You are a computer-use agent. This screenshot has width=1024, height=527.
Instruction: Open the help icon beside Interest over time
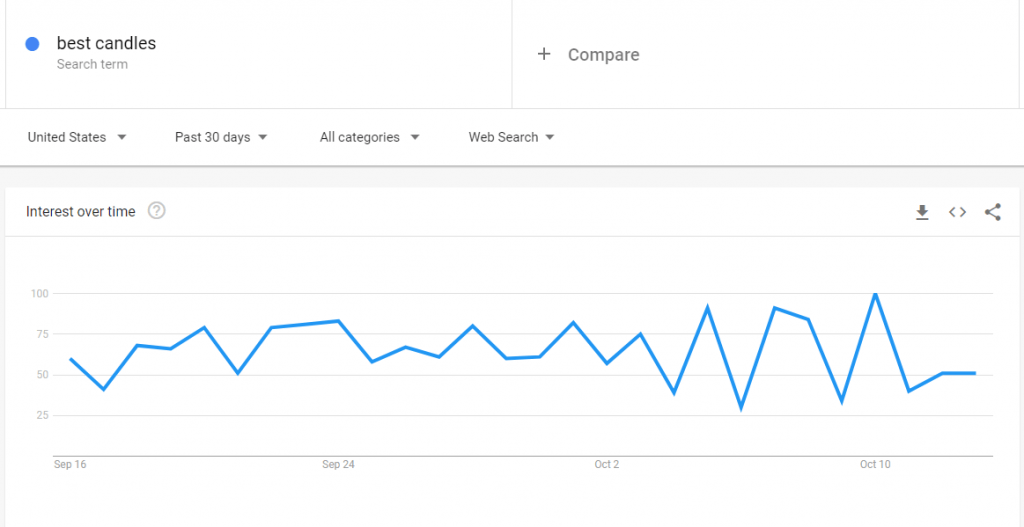pyautogui.click(x=157, y=211)
